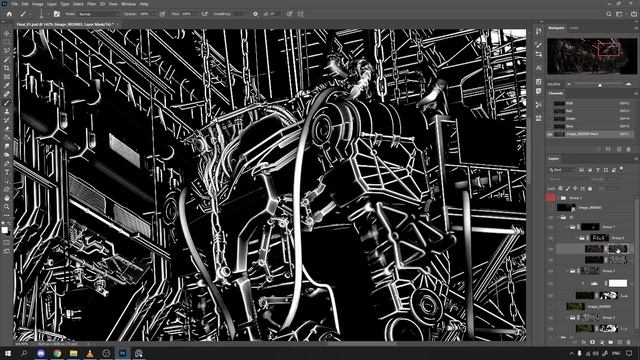Image resolution: width=640 pixels, height=360 pixels.
Task: Open the Kind filter dropdown in Layers
Action: click(x=562, y=170)
